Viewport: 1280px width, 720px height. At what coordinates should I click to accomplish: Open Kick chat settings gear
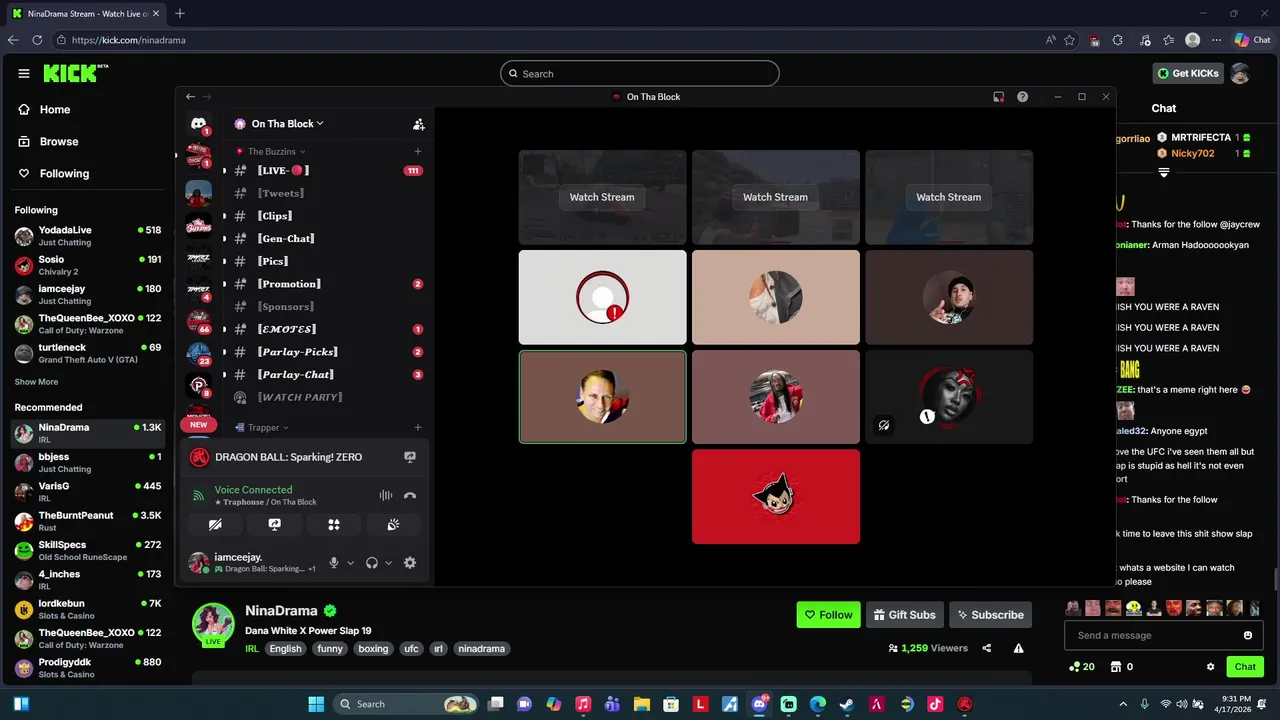(x=1211, y=667)
